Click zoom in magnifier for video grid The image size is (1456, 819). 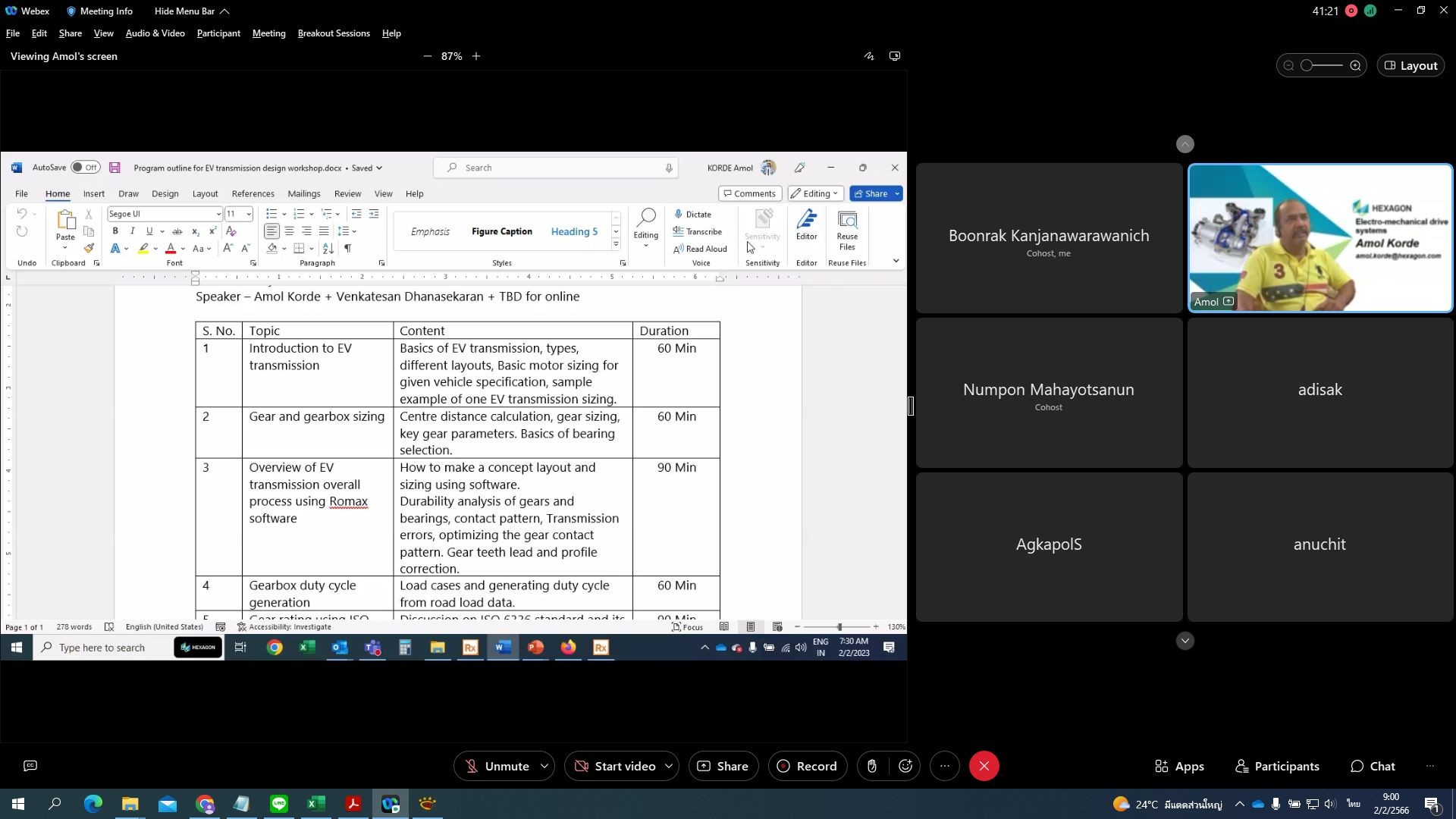coord(1355,65)
